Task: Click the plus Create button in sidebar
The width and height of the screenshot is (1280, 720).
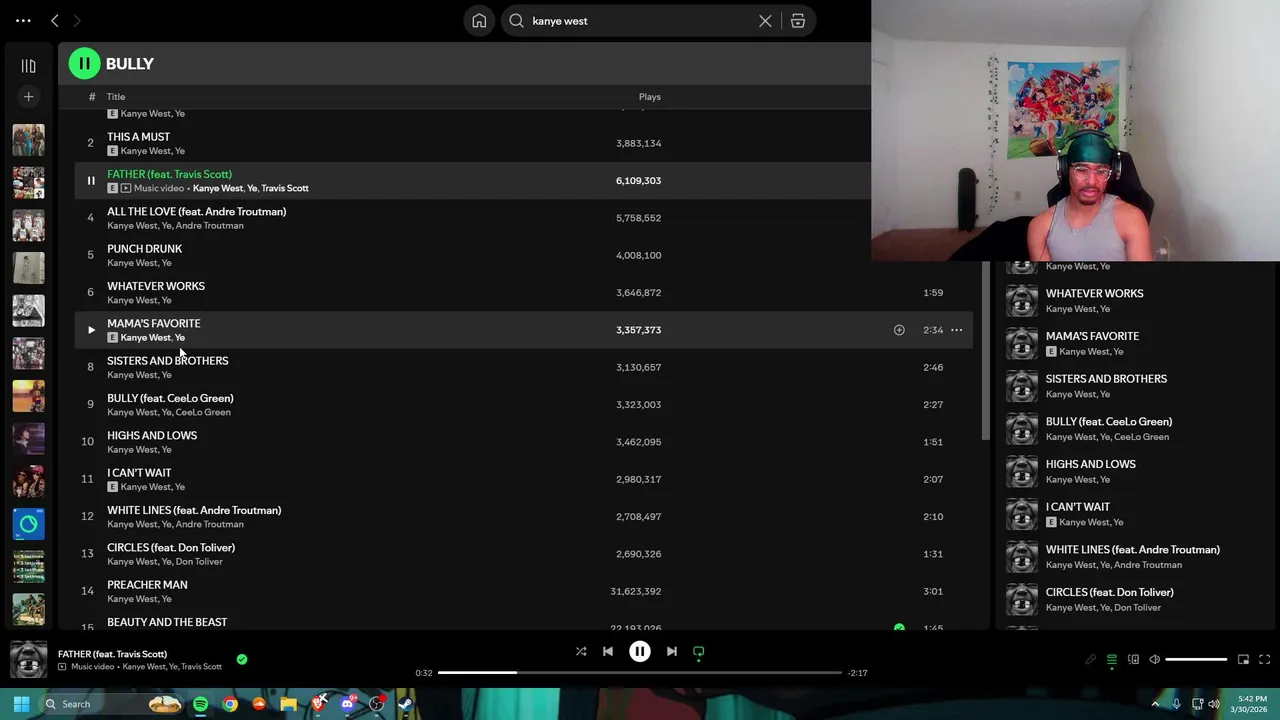Action: click(28, 97)
